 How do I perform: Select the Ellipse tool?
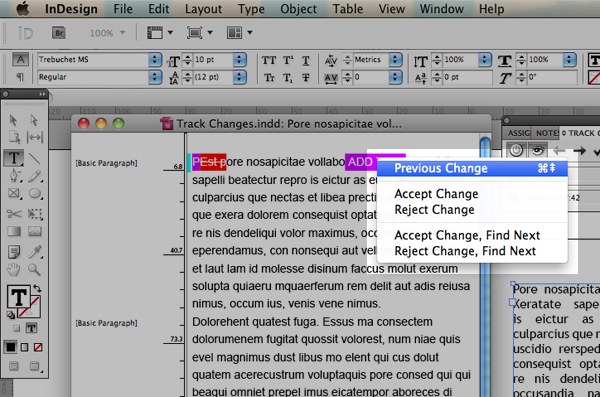click(x=35, y=193)
